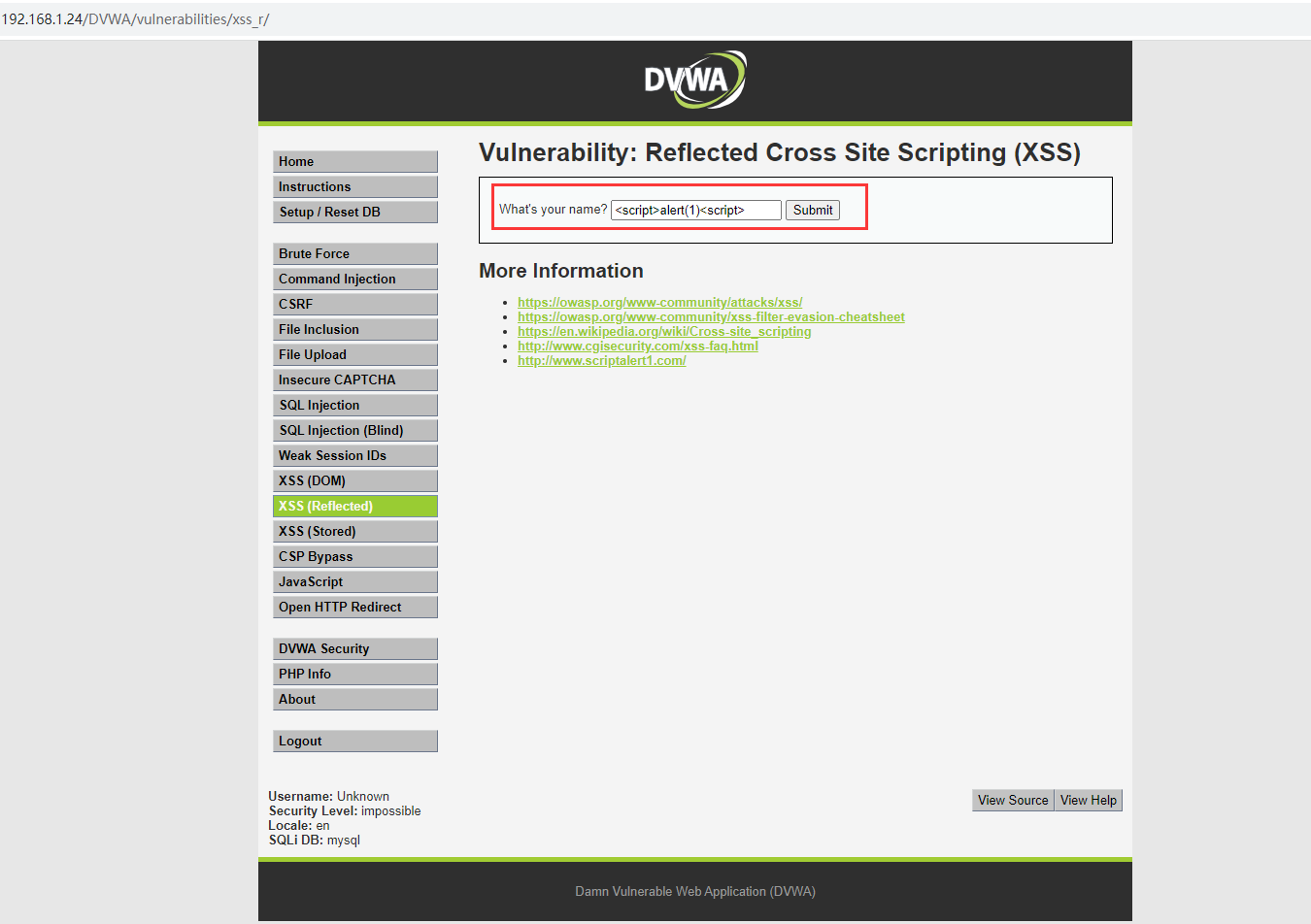Select Brute Force in the sidebar
Screen dimensions: 1311x924
pyautogui.click(x=354, y=253)
